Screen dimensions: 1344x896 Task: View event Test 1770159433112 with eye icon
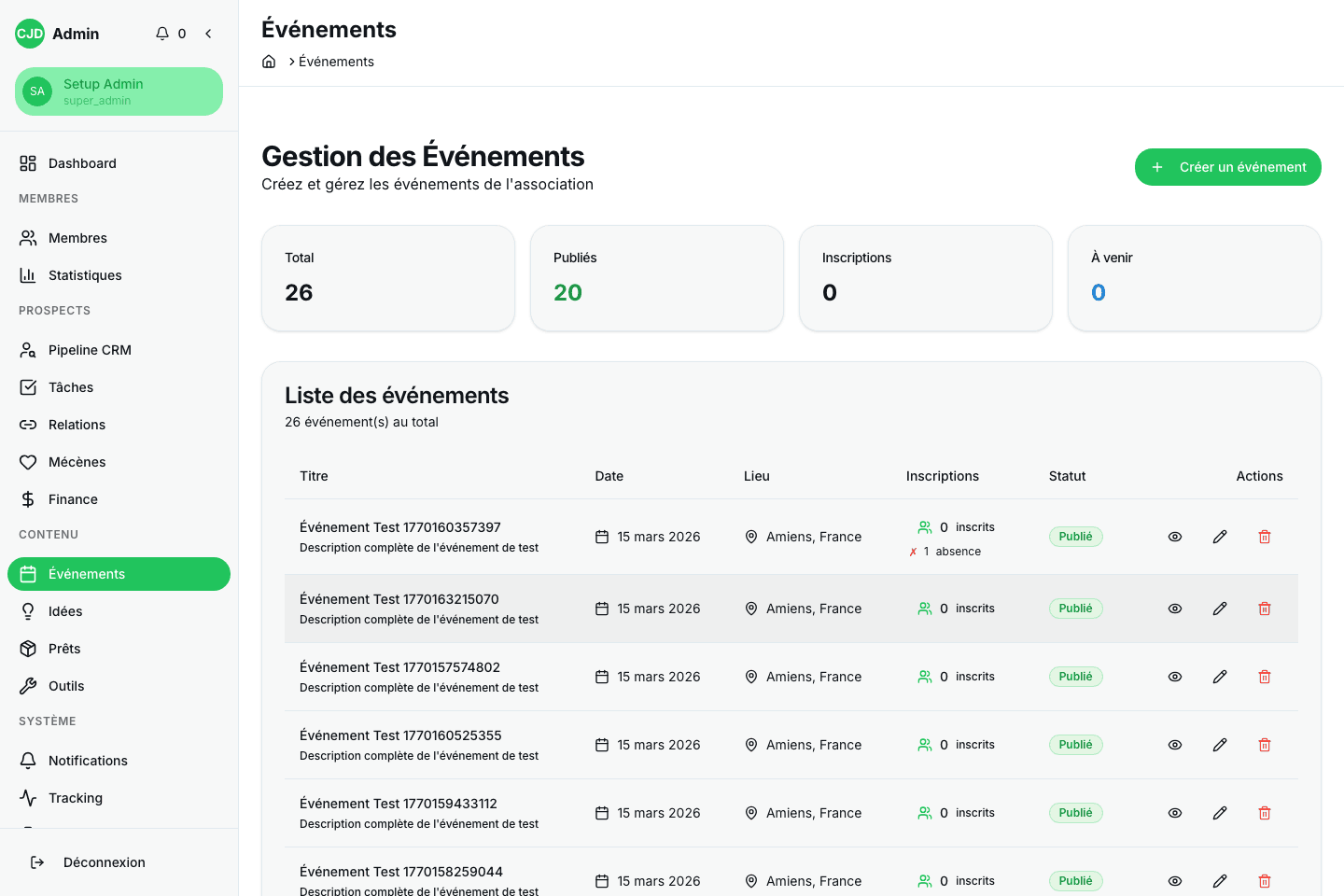pos(1175,813)
